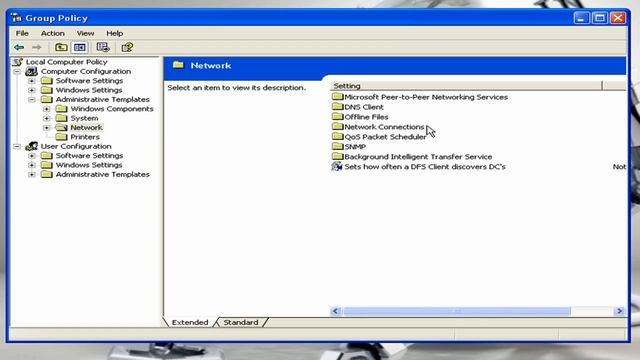Switch to the Extended tab
Screen dimensions: 640x360
click(x=190, y=322)
